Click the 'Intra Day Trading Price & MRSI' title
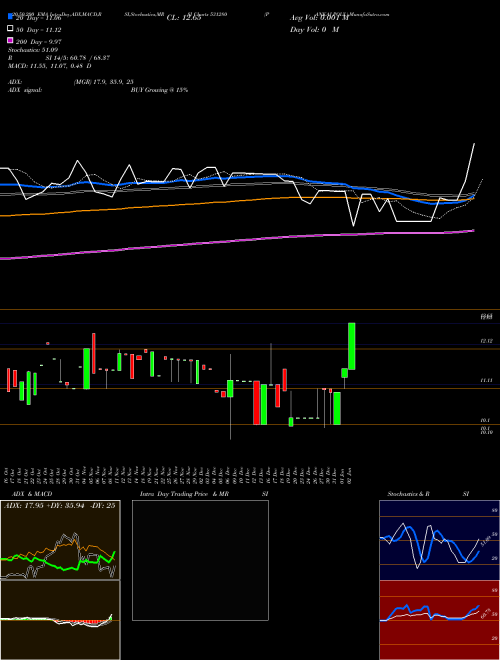This screenshot has height=660, width=500. (204, 494)
